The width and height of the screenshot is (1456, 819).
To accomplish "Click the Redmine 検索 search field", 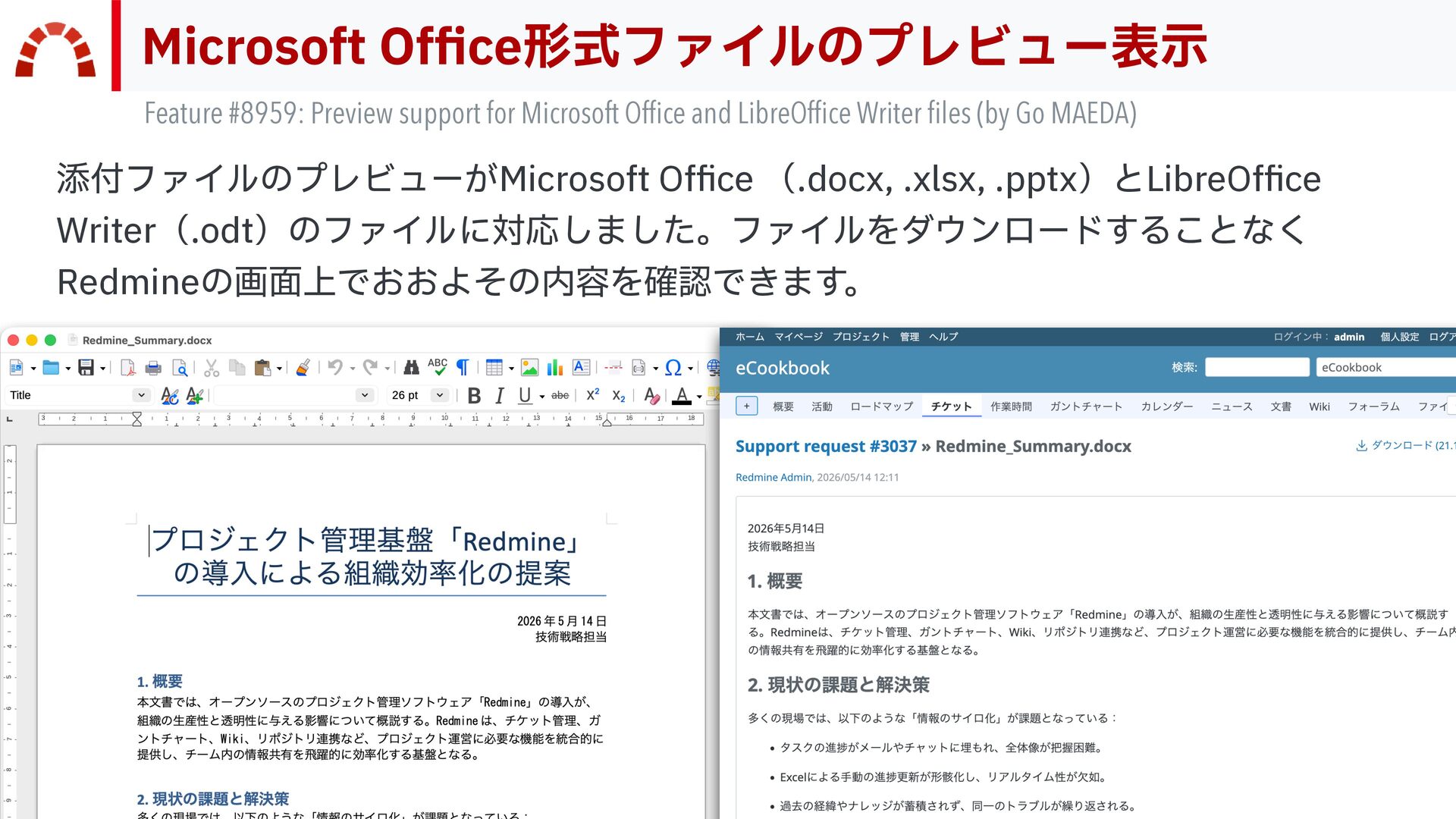I will click(x=1257, y=367).
